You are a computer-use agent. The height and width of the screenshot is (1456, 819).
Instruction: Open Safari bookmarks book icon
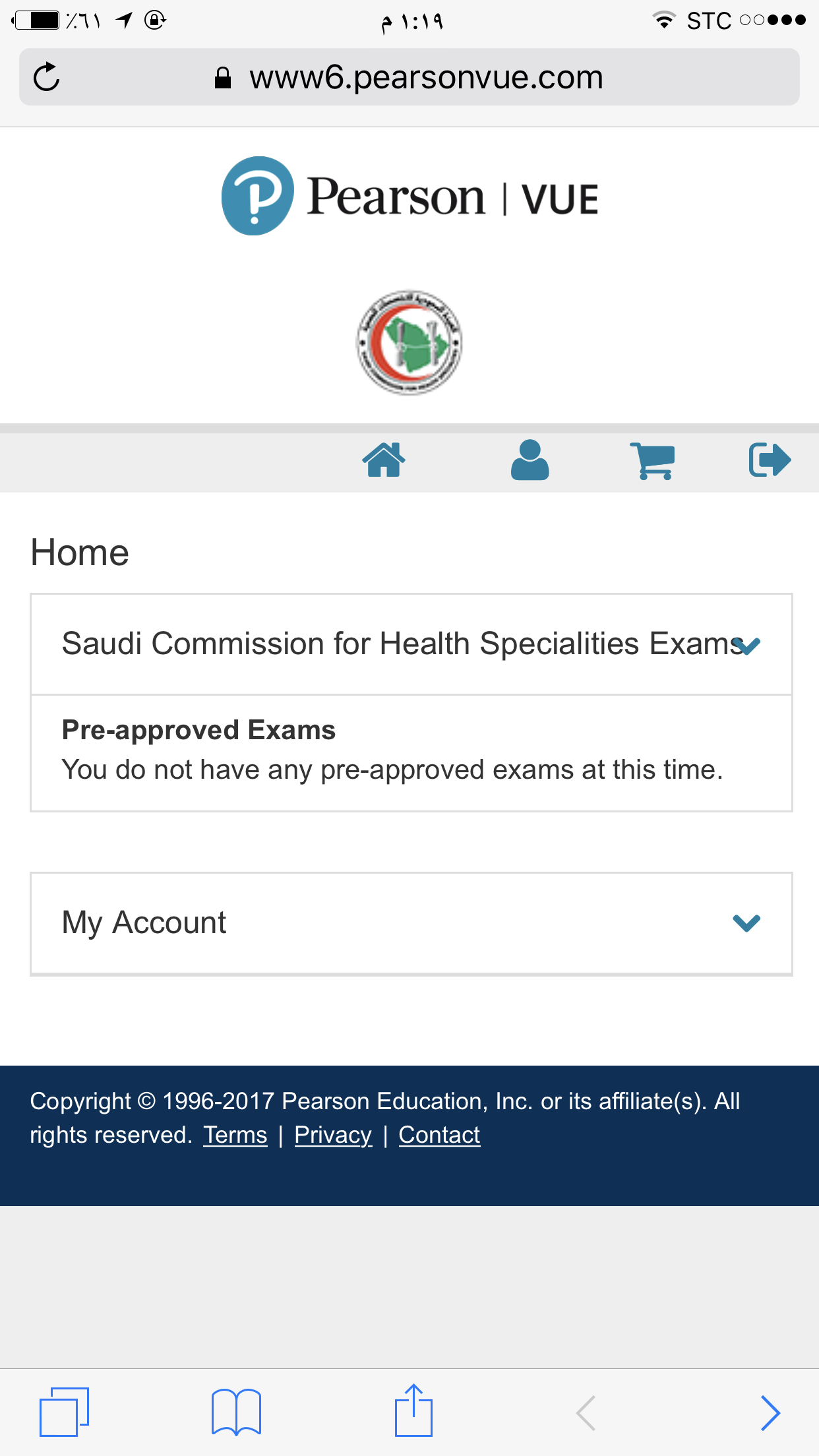(x=236, y=1412)
